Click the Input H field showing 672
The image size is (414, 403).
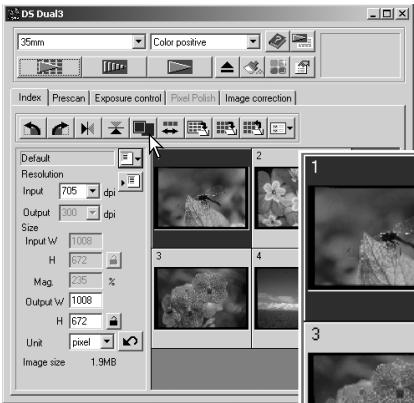pos(86,260)
